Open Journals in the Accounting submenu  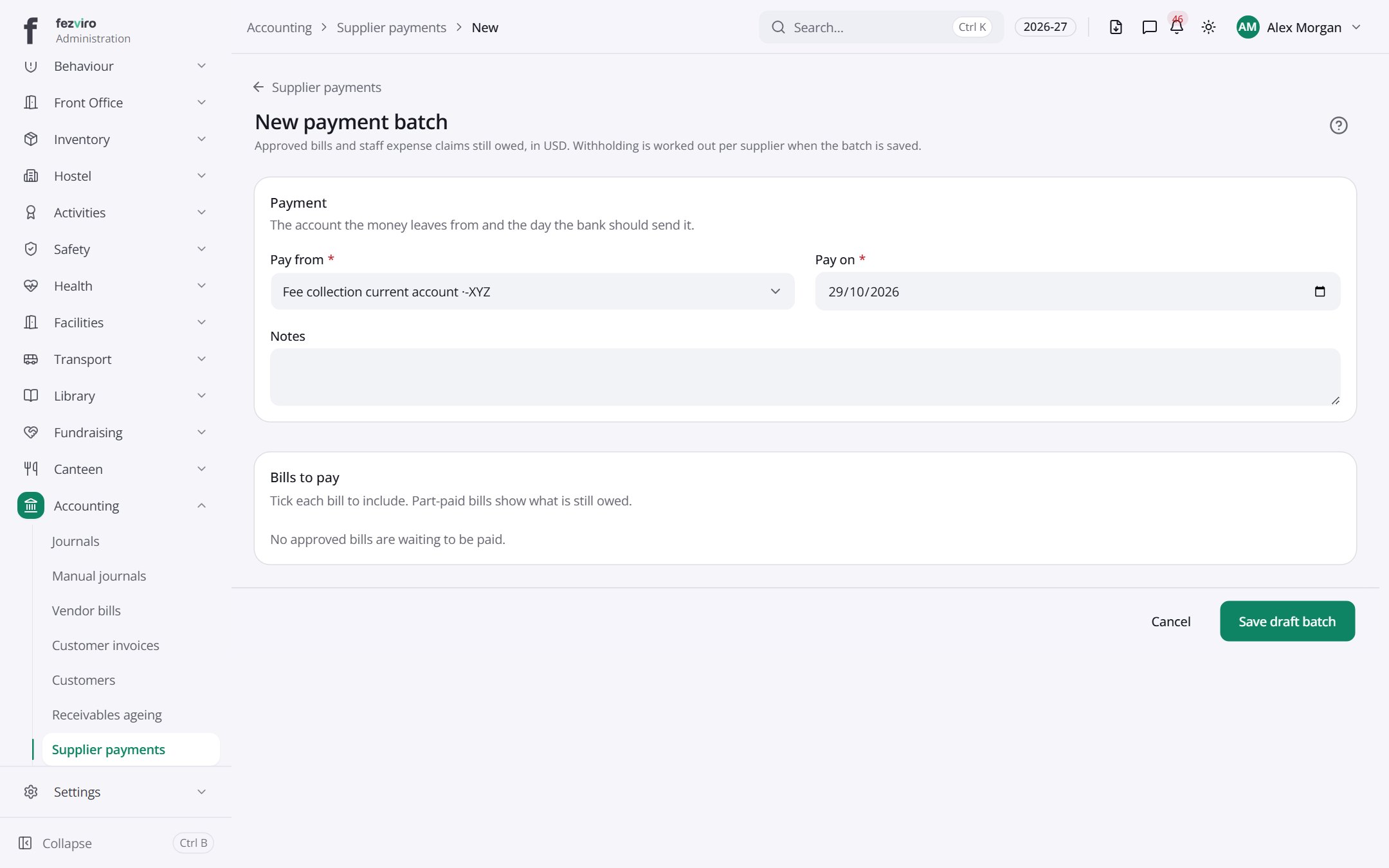75,541
